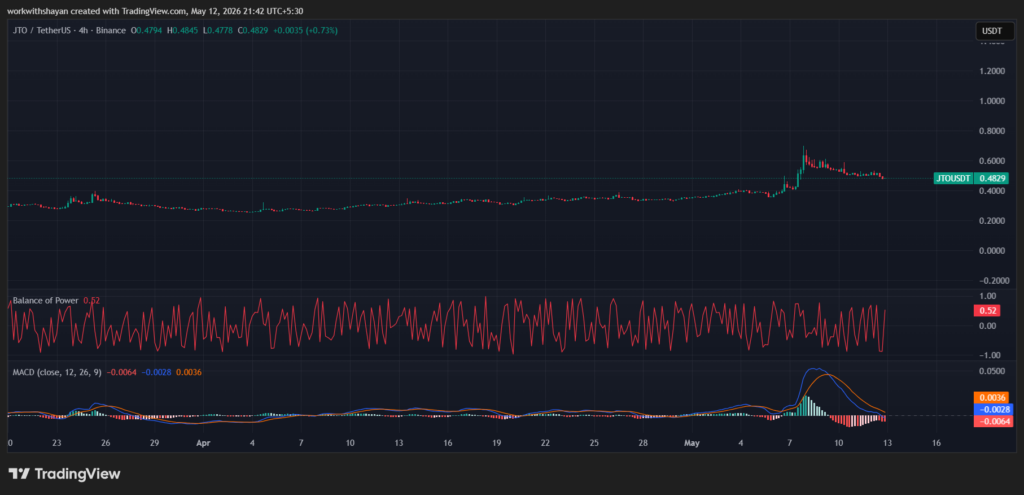Image resolution: width=1024 pixels, height=495 pixels.
Task: Click the JTO / TetherUS symbol title
Action: [x=70, y=30]
